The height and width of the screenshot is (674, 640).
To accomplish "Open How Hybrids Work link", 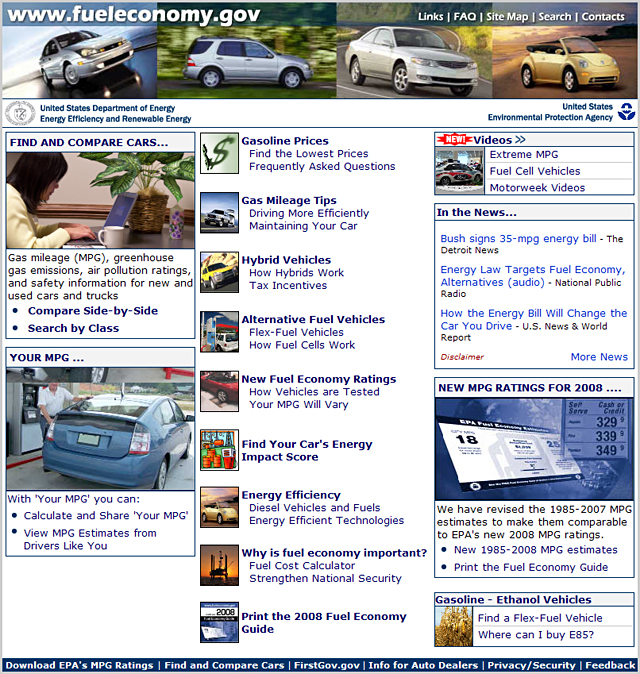I will pyautogui.click(x=297, y=273).
